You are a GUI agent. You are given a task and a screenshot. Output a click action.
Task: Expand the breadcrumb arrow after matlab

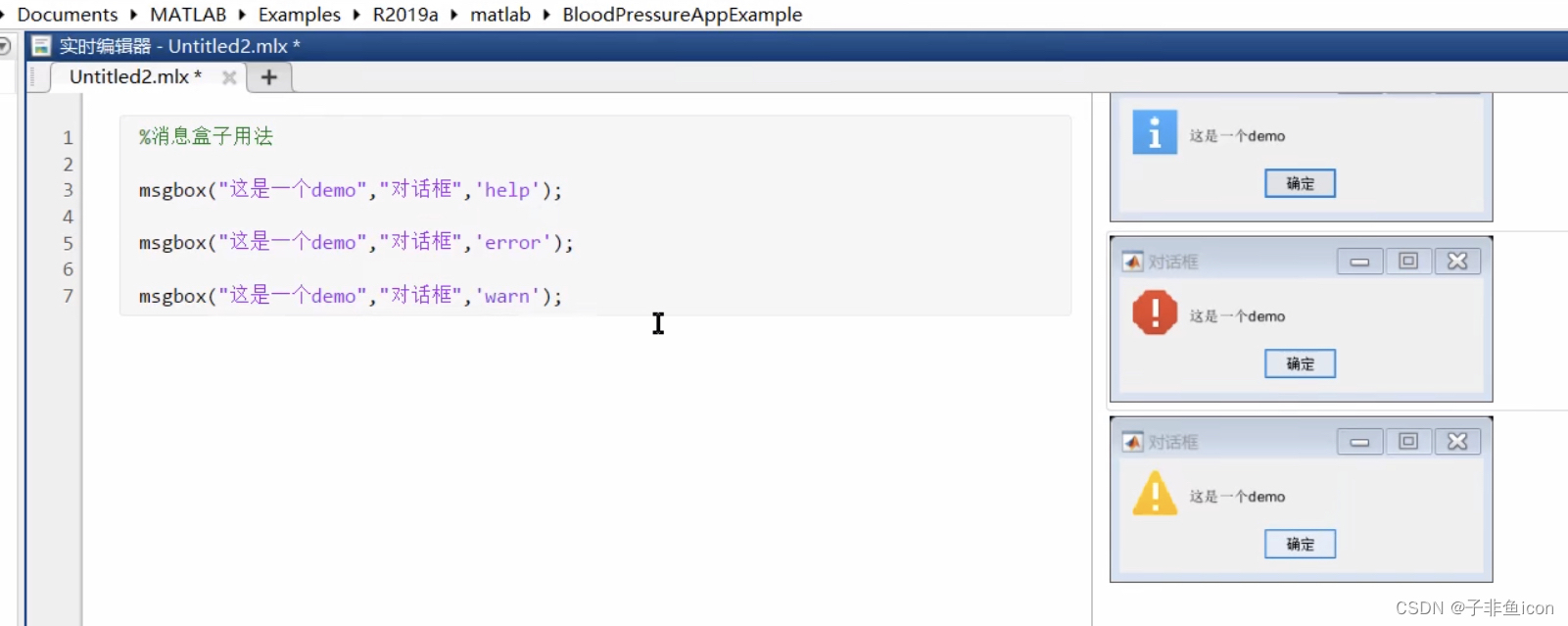click(x=546, y=15)
